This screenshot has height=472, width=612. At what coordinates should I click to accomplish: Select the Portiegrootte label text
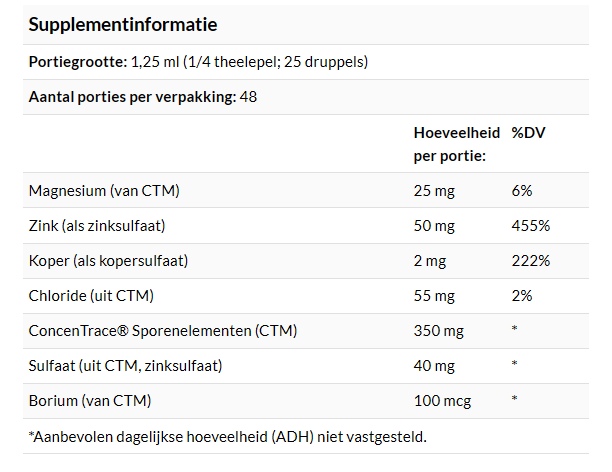click(x=78, y=62)
